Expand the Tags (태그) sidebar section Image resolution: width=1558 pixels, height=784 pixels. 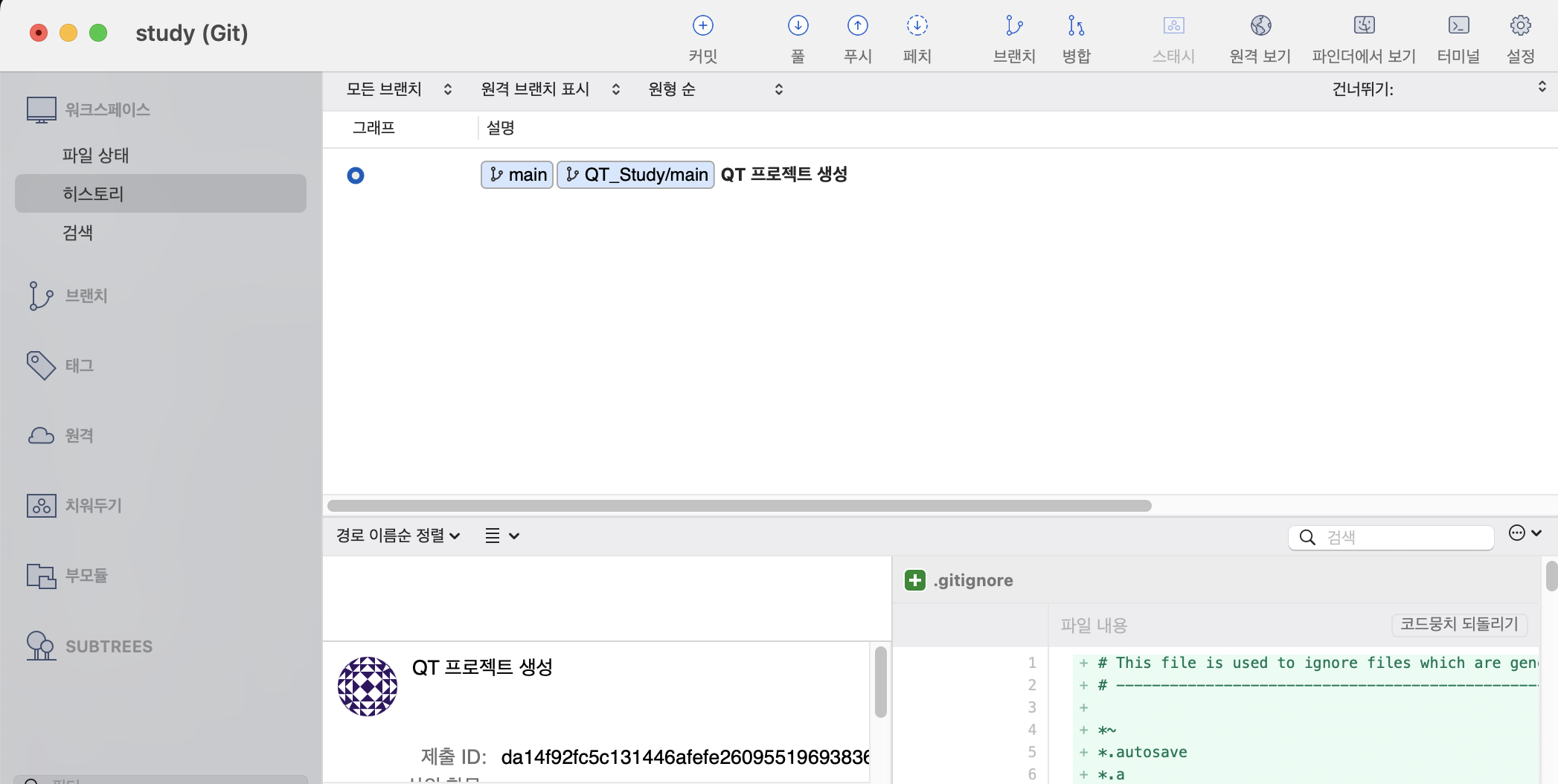tap(80, 366)
